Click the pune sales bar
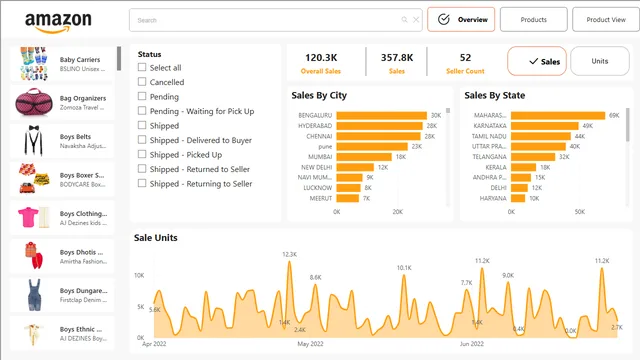 tap(372, 147)
